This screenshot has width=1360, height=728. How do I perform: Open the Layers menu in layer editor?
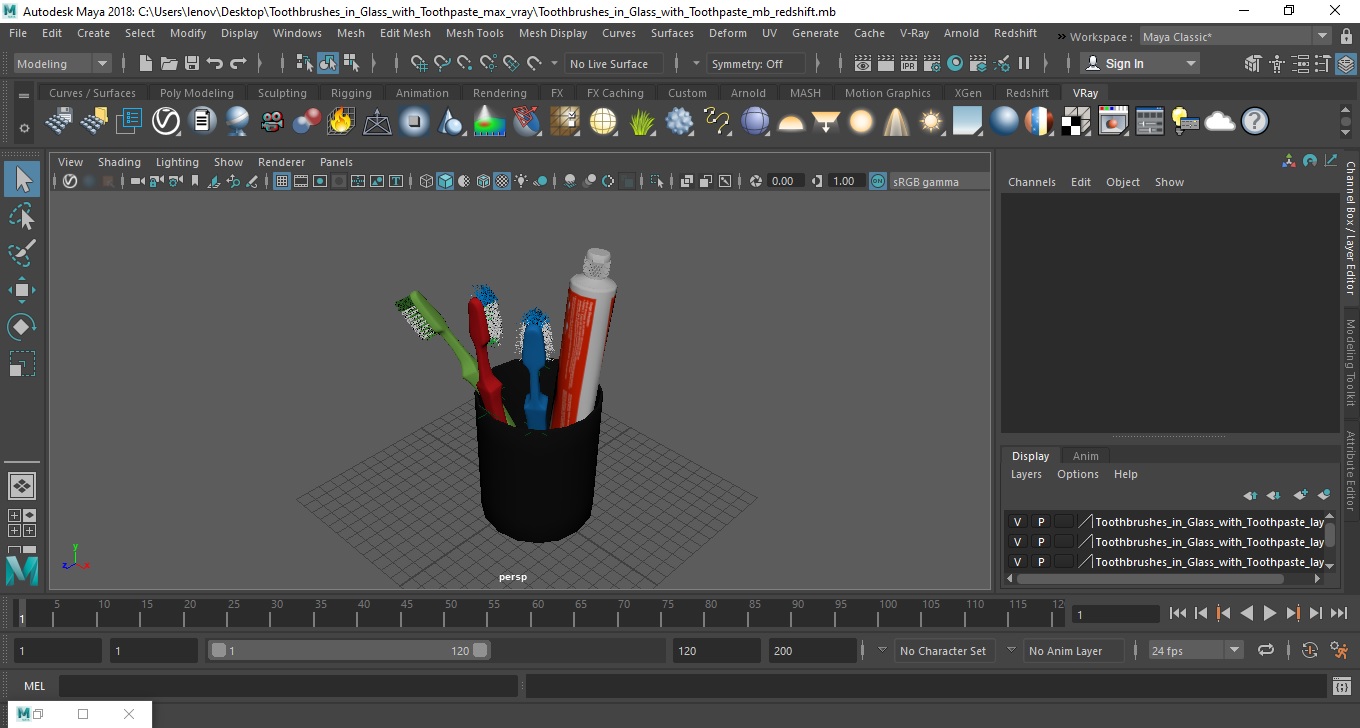tap(1026, 474)
